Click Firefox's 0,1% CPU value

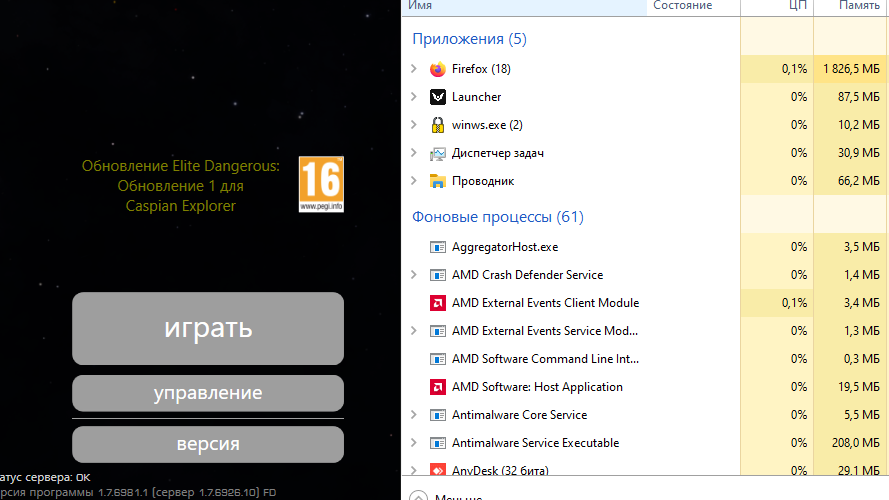point(794,69)
